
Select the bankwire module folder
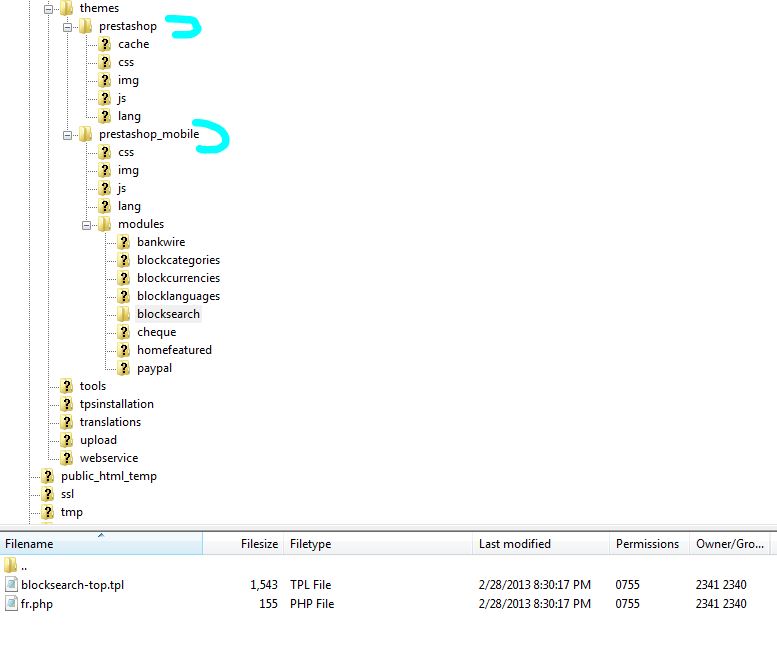(161, 242)
